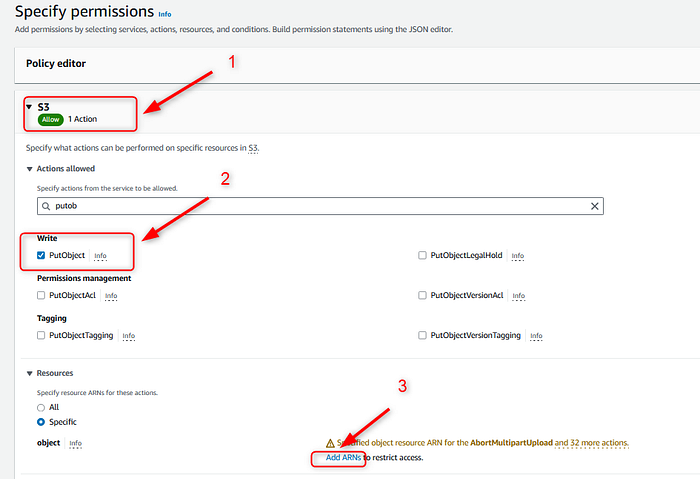The image size is (700, 479).
Task: Enable the PutObjectLegalHold checkbox
Action: tap(422, 255)
